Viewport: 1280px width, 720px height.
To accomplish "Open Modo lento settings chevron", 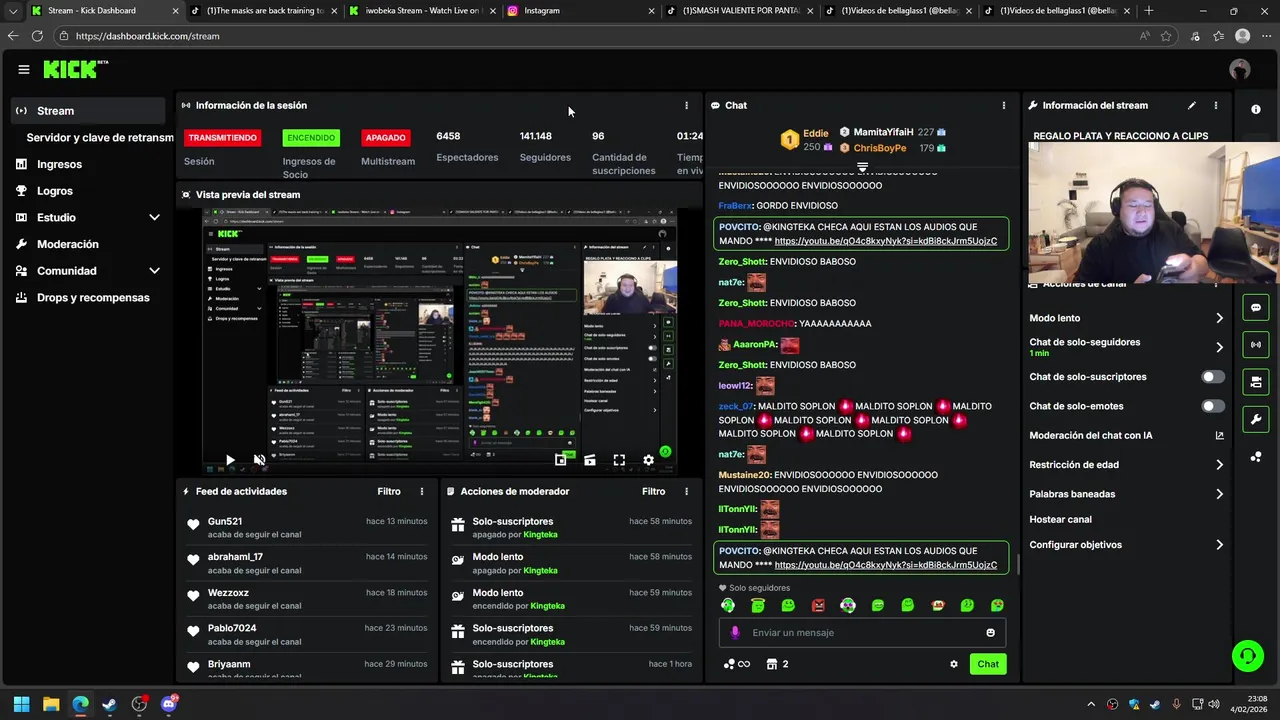I will [x=1219, y=318].
